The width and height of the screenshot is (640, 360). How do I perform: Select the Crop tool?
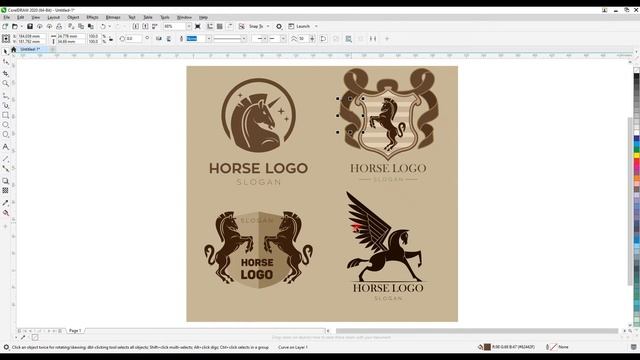tap(5, 73)
